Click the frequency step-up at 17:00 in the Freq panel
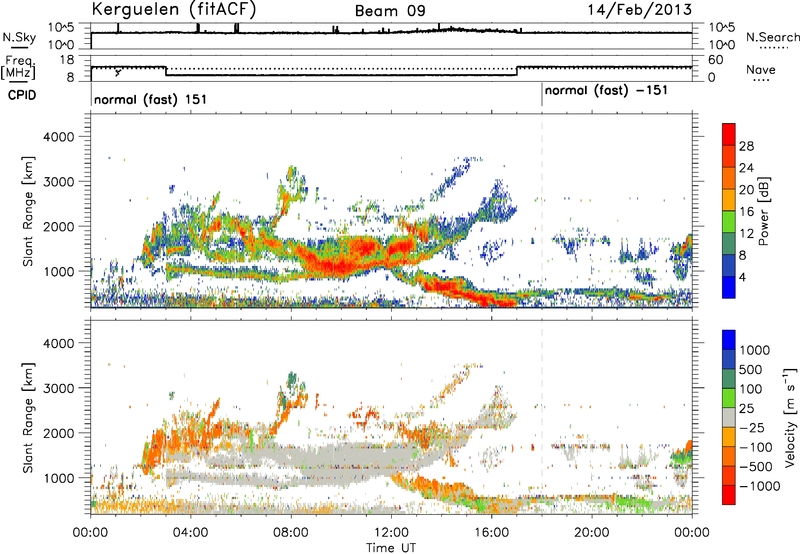 click(x=517, y=71)
